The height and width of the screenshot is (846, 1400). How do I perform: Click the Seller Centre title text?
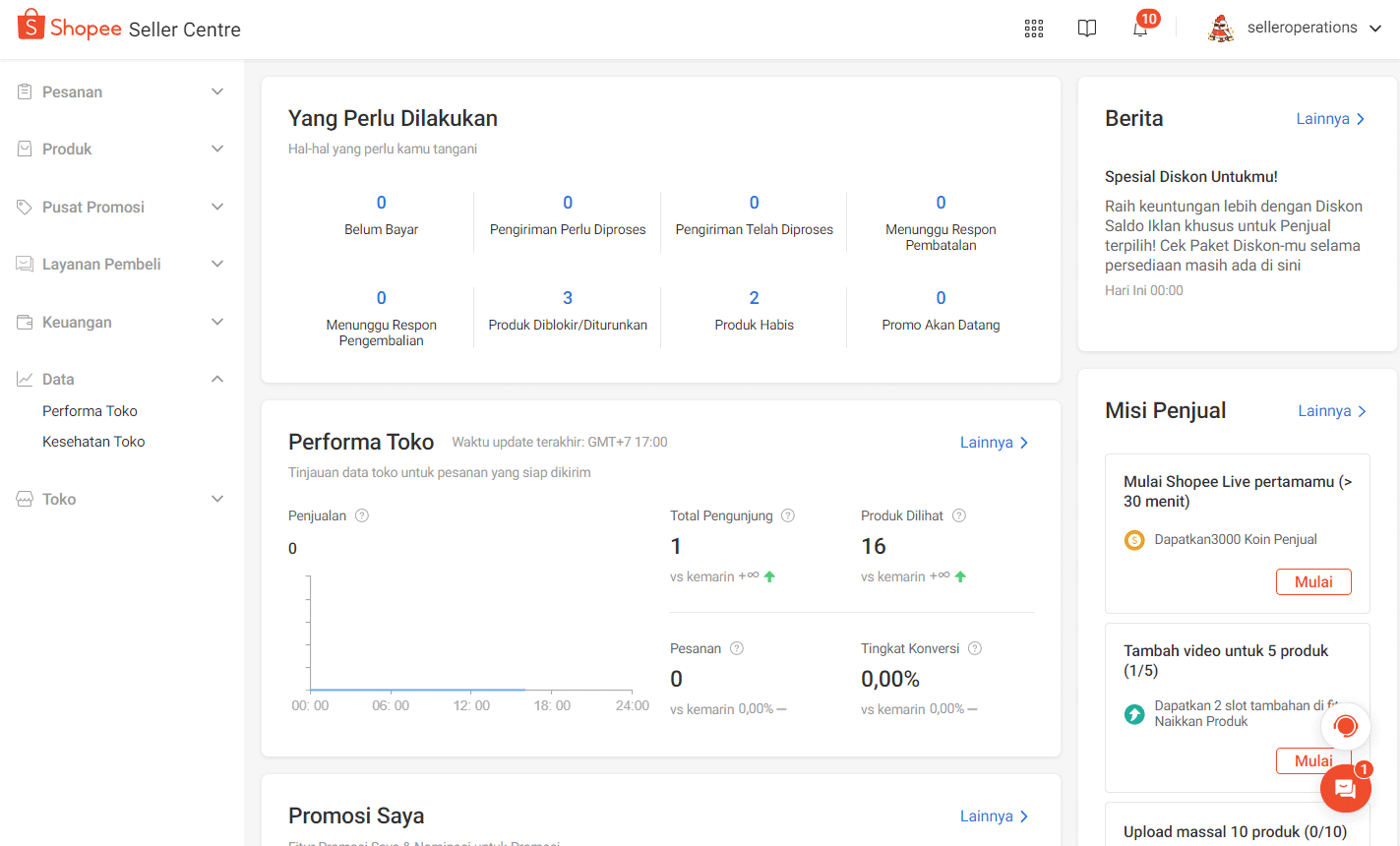coord(185,30)
